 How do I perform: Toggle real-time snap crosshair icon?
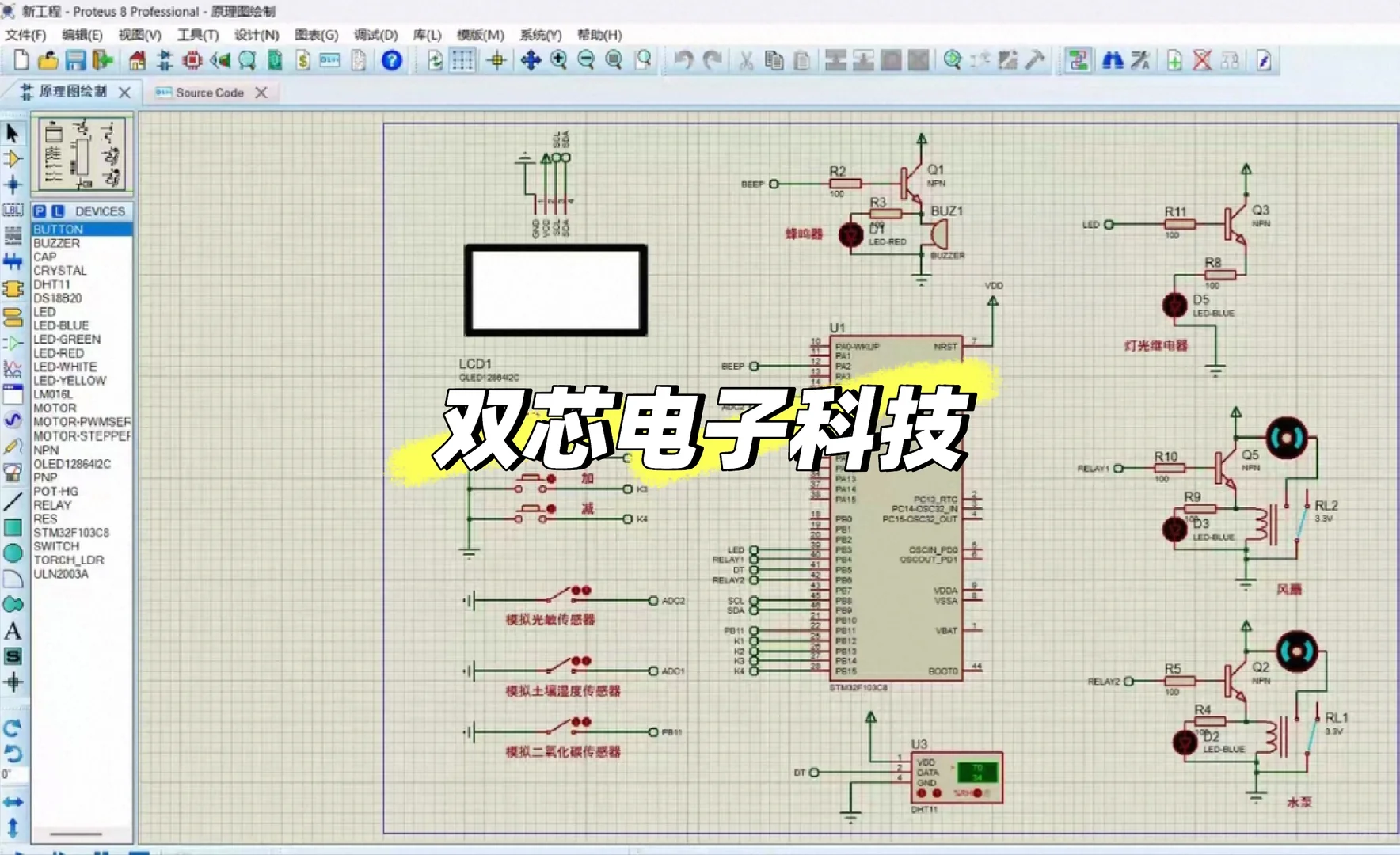click(497, 59)
